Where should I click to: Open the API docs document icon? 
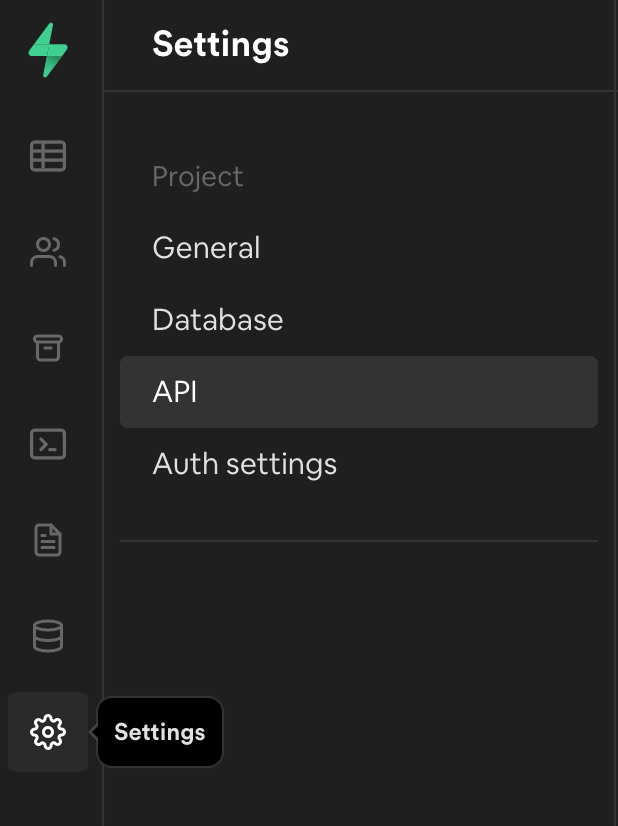tap(48, 540)
